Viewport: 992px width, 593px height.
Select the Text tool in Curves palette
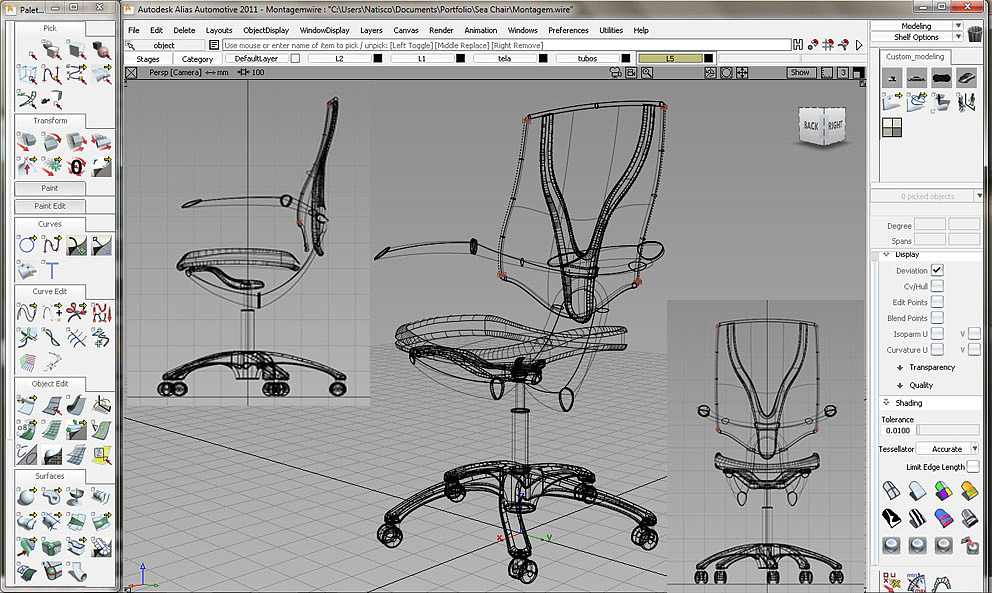tap(50, 270)
